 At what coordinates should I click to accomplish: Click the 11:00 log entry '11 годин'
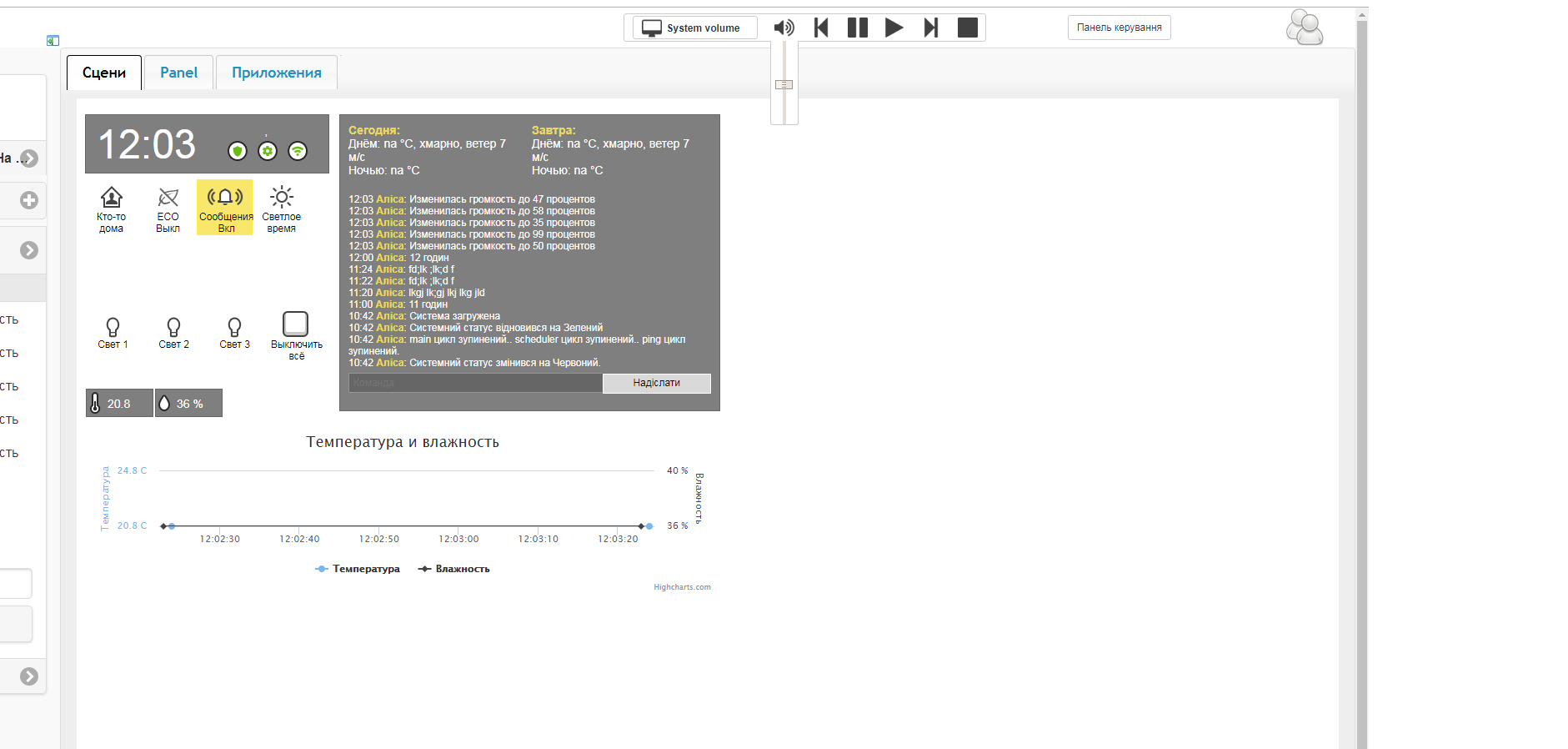click(398, 304)
